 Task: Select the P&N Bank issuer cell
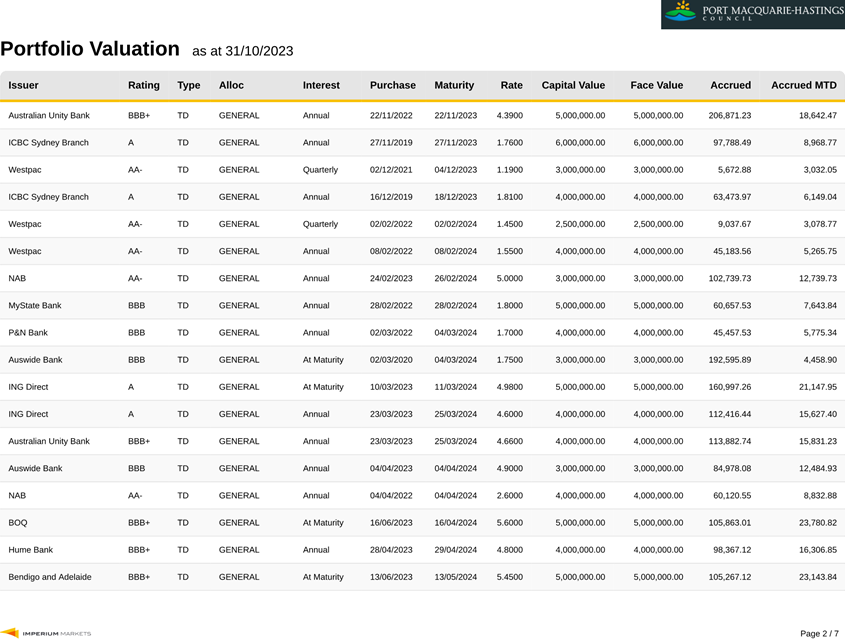pos(28,333)
